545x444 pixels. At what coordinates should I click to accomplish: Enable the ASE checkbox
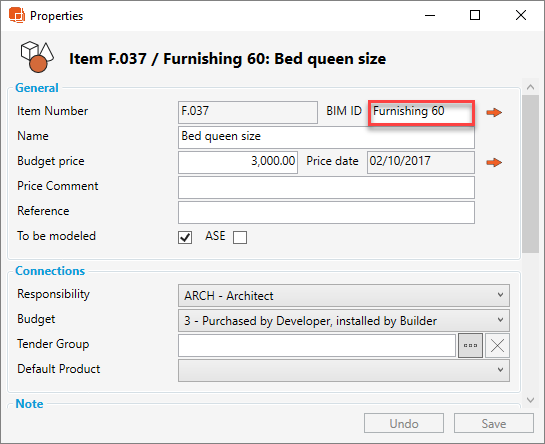click(240, 237)
